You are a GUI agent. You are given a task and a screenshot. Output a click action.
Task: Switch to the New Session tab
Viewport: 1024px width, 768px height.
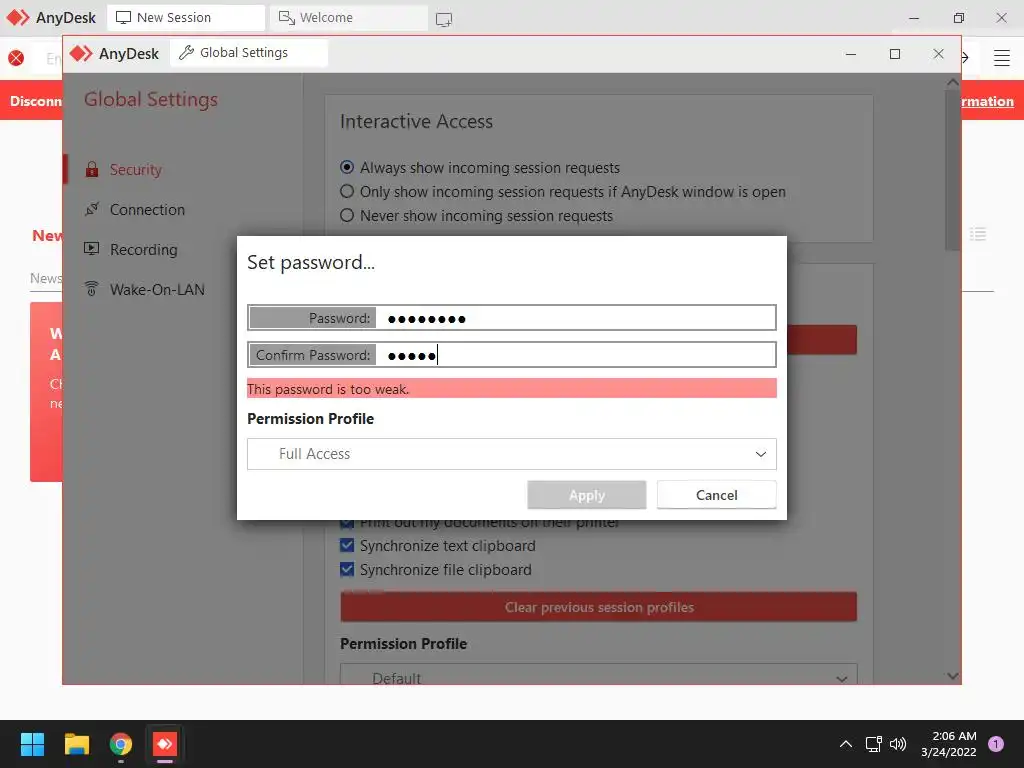(x=186, y=18)
